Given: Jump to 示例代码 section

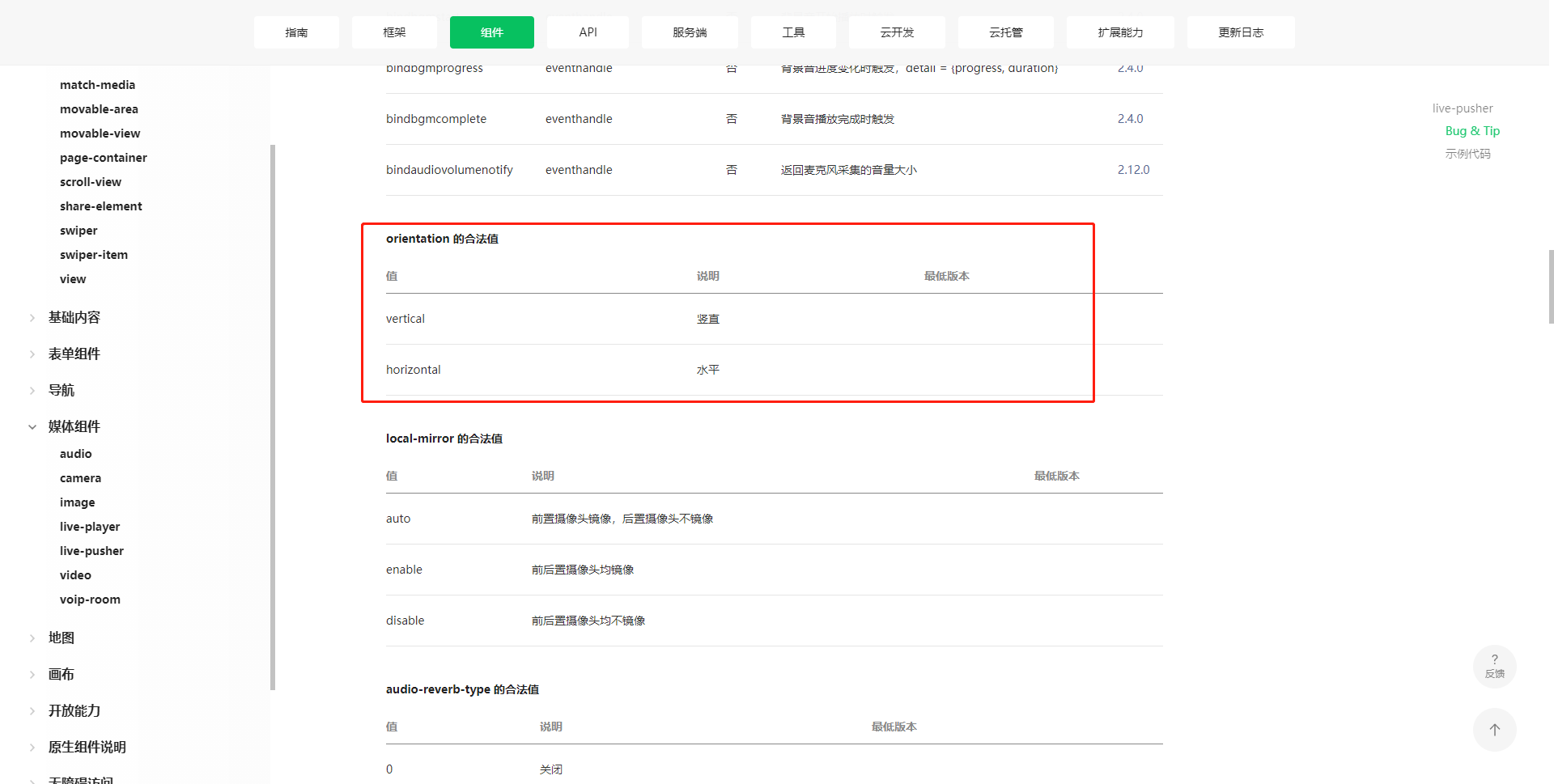Looking at the screenshot, I should 1467,154.
